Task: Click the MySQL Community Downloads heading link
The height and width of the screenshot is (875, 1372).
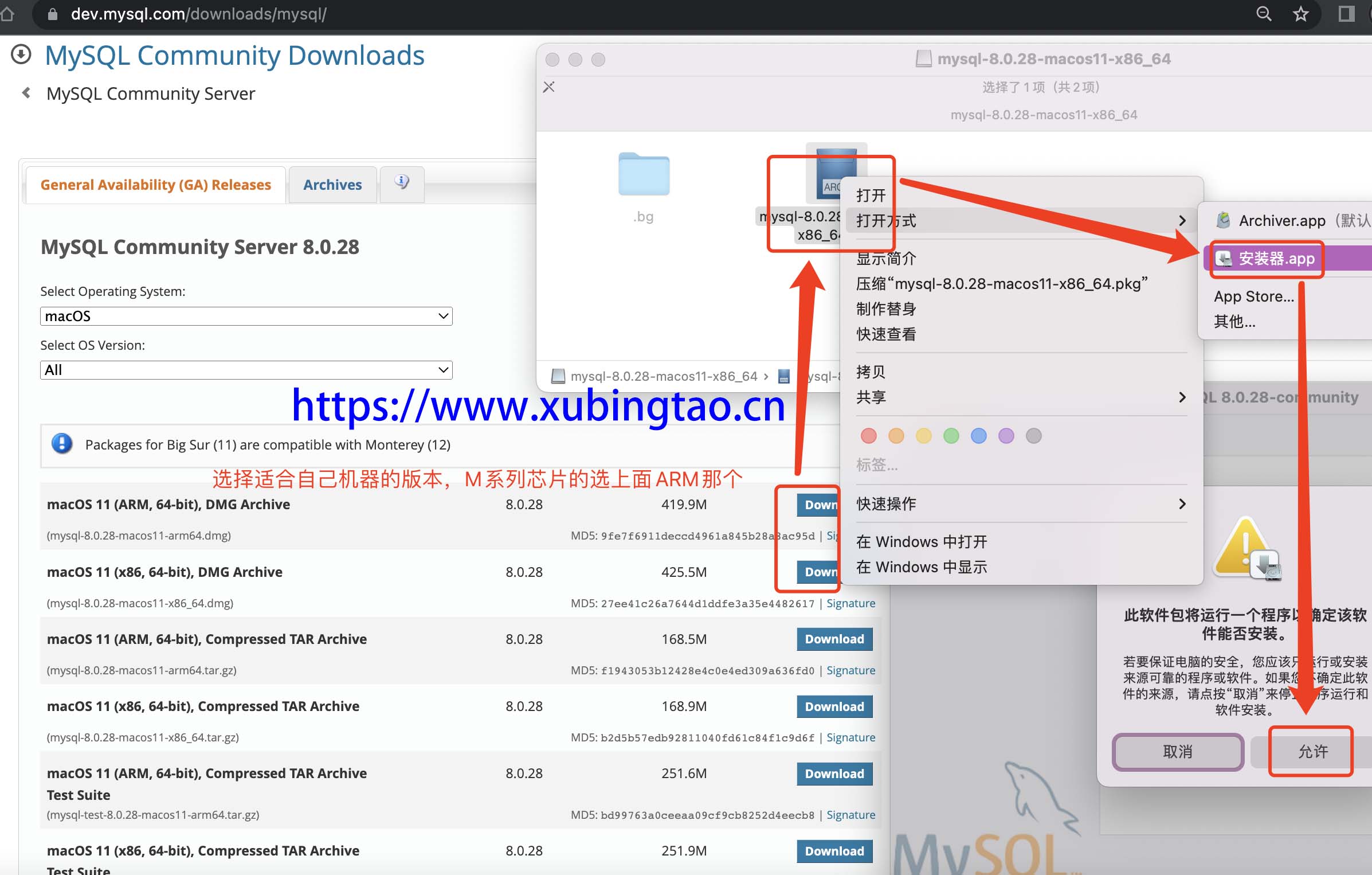Action: [234, 56]
